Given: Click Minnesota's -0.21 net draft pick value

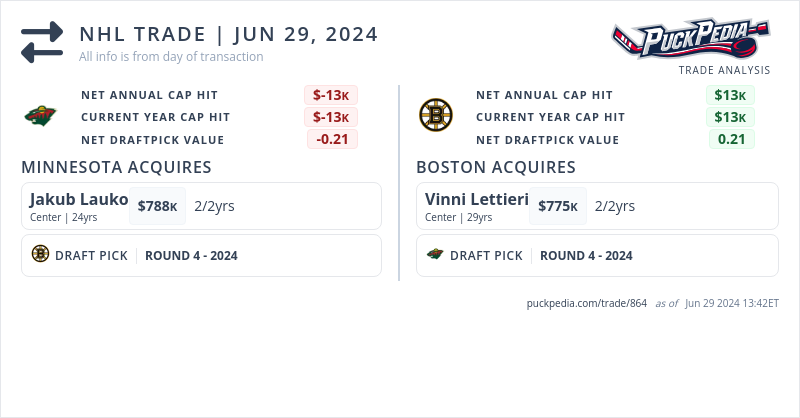Looking at the screenshot, I should [x=332, y=139].
